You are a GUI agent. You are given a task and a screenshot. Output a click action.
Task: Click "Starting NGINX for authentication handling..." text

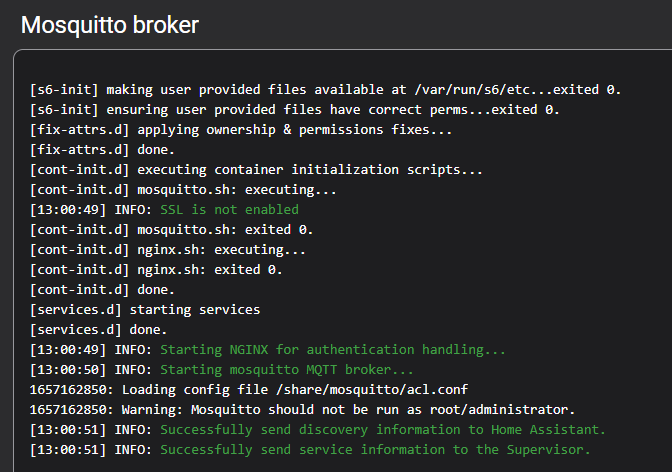click(333, 350)
